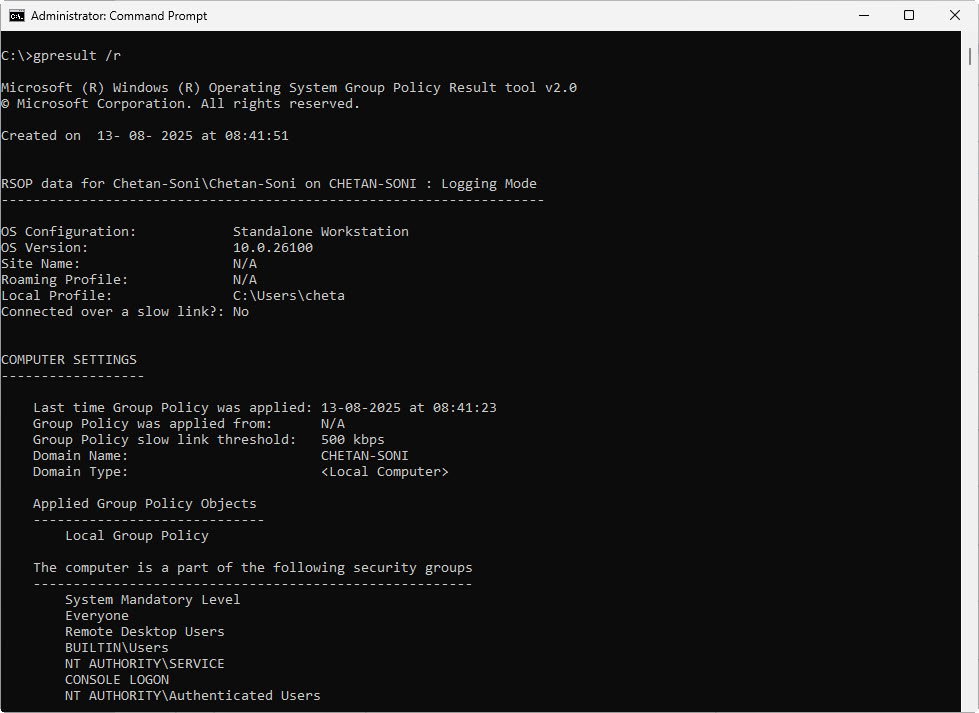Viewport: 979px width, 713px height.
Task: Click the 'Roaming Profile:' label
Action: point(64,280)
